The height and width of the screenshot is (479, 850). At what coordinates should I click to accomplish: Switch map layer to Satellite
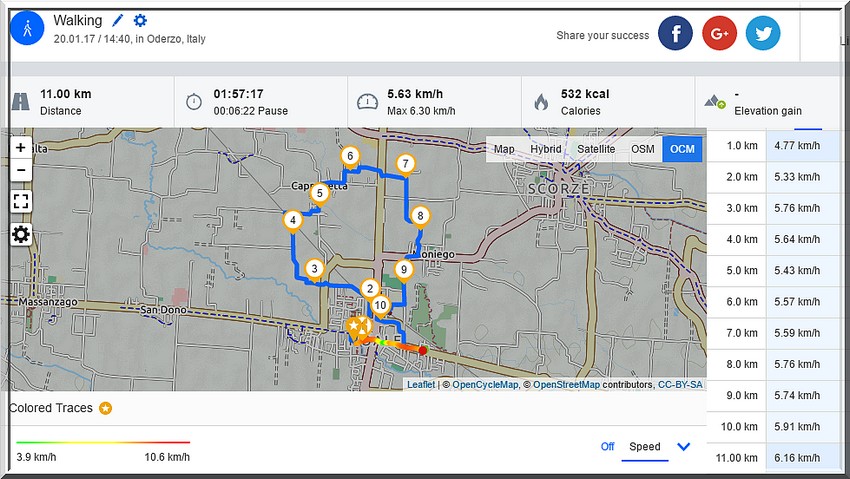pyautogui.click(x=596, y=149)
